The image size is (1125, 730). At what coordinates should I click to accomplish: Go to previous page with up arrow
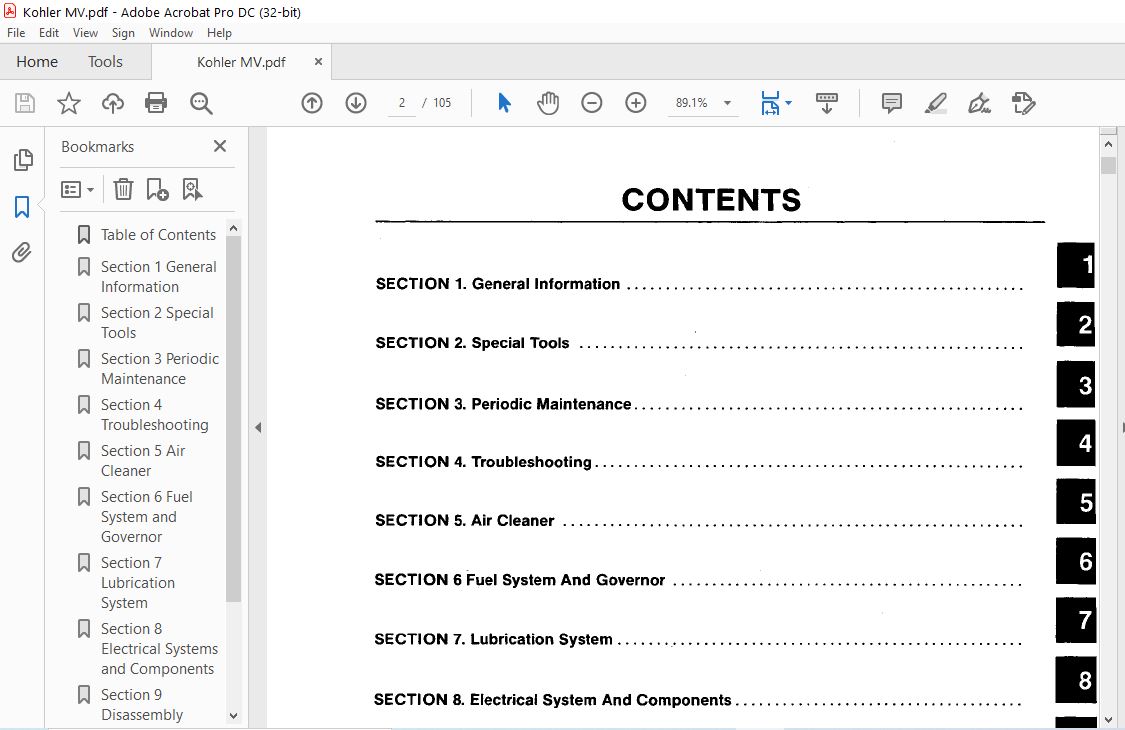311,103
